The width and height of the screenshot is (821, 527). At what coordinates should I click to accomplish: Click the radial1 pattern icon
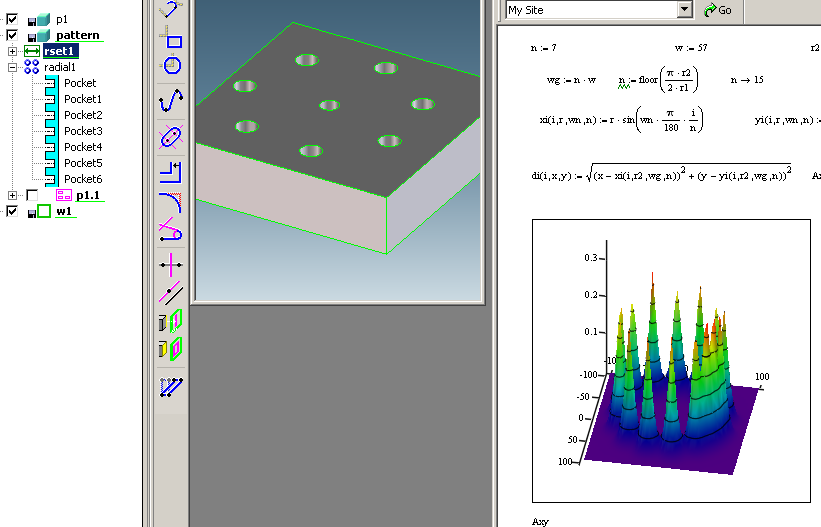pos(32,67)
